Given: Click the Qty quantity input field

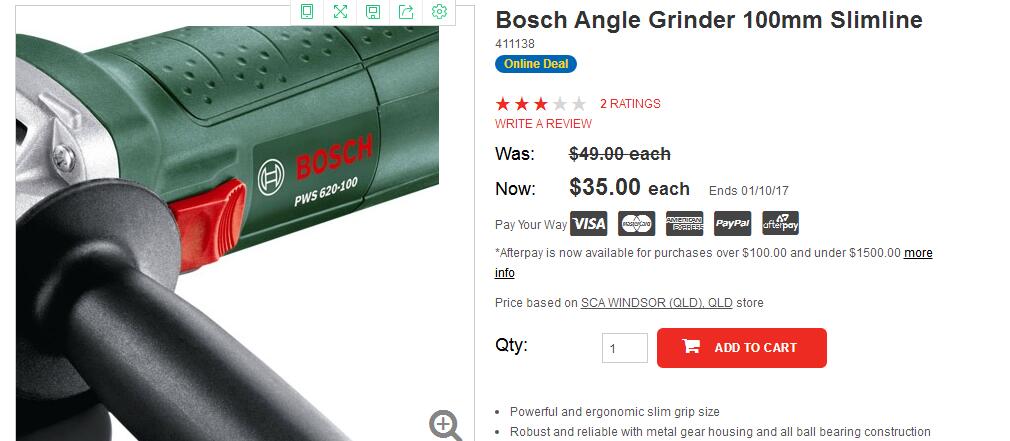Looking at the screenshot, I should tap(625, 348).
